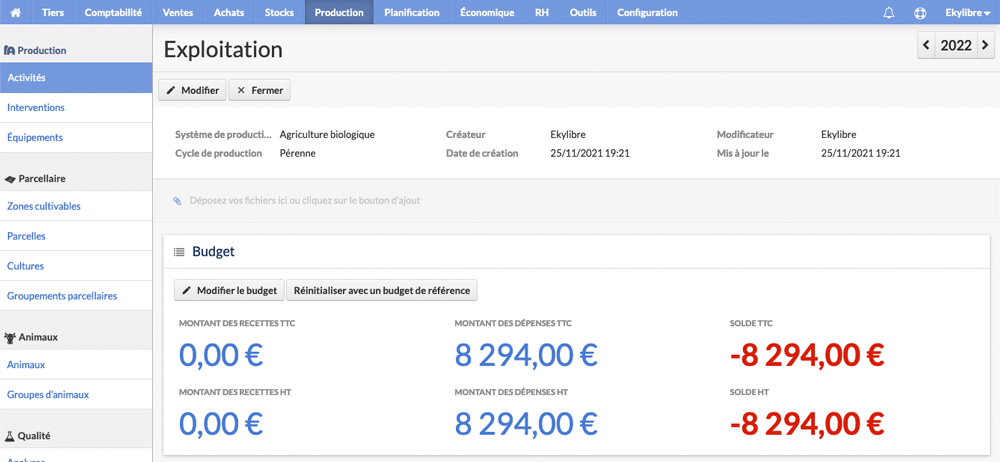Open the Ventes menu

[178, 12]
